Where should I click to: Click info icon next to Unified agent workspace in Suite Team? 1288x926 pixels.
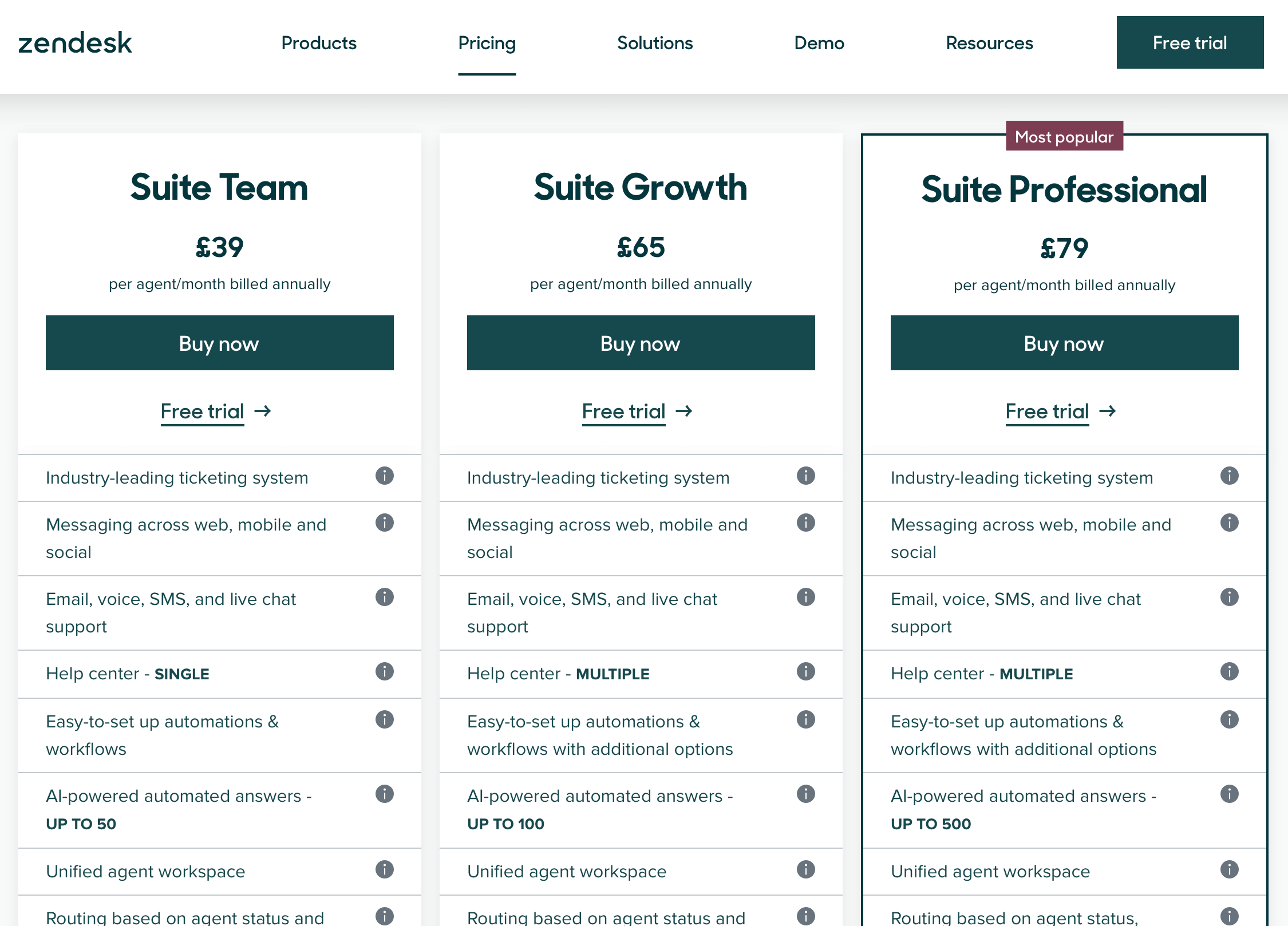[384, 870]
